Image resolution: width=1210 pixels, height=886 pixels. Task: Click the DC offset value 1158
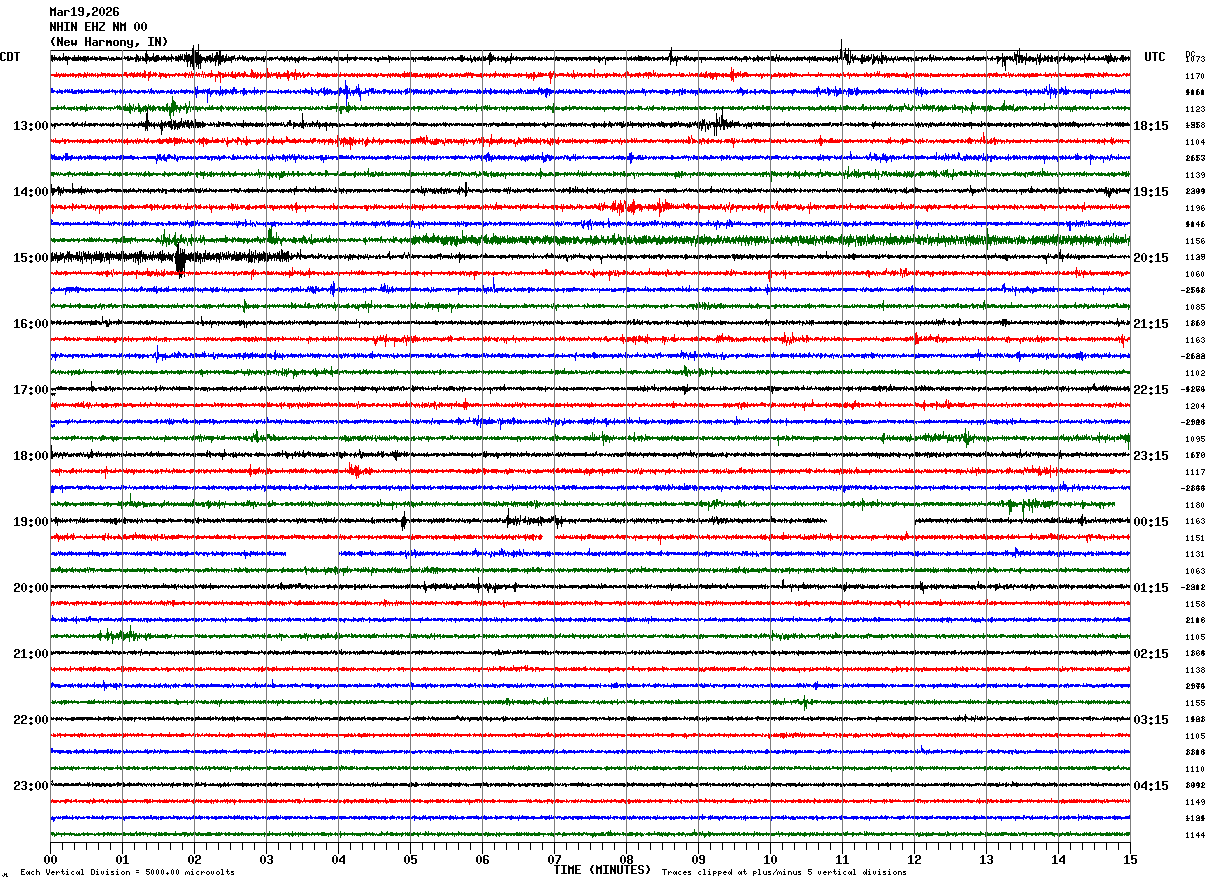(1195, 604)
